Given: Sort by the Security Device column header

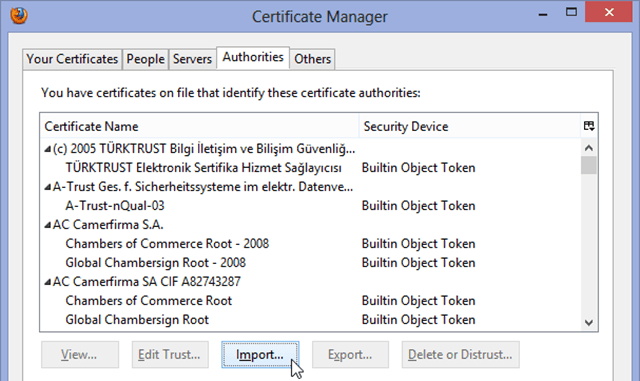Looking at the screenshot, I should [x=470, y=126].
